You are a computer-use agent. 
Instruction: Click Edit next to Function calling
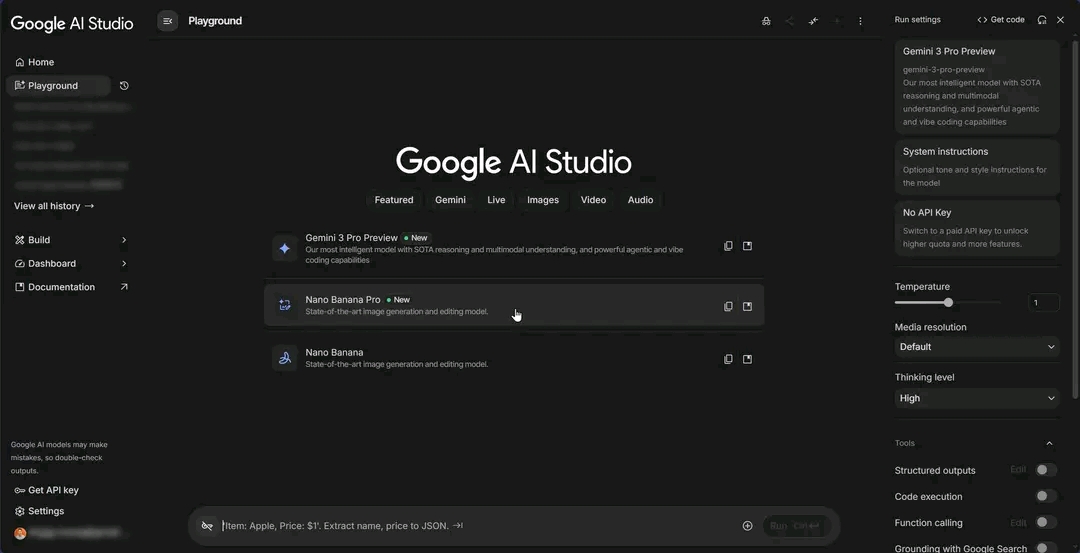(1018, 523)
